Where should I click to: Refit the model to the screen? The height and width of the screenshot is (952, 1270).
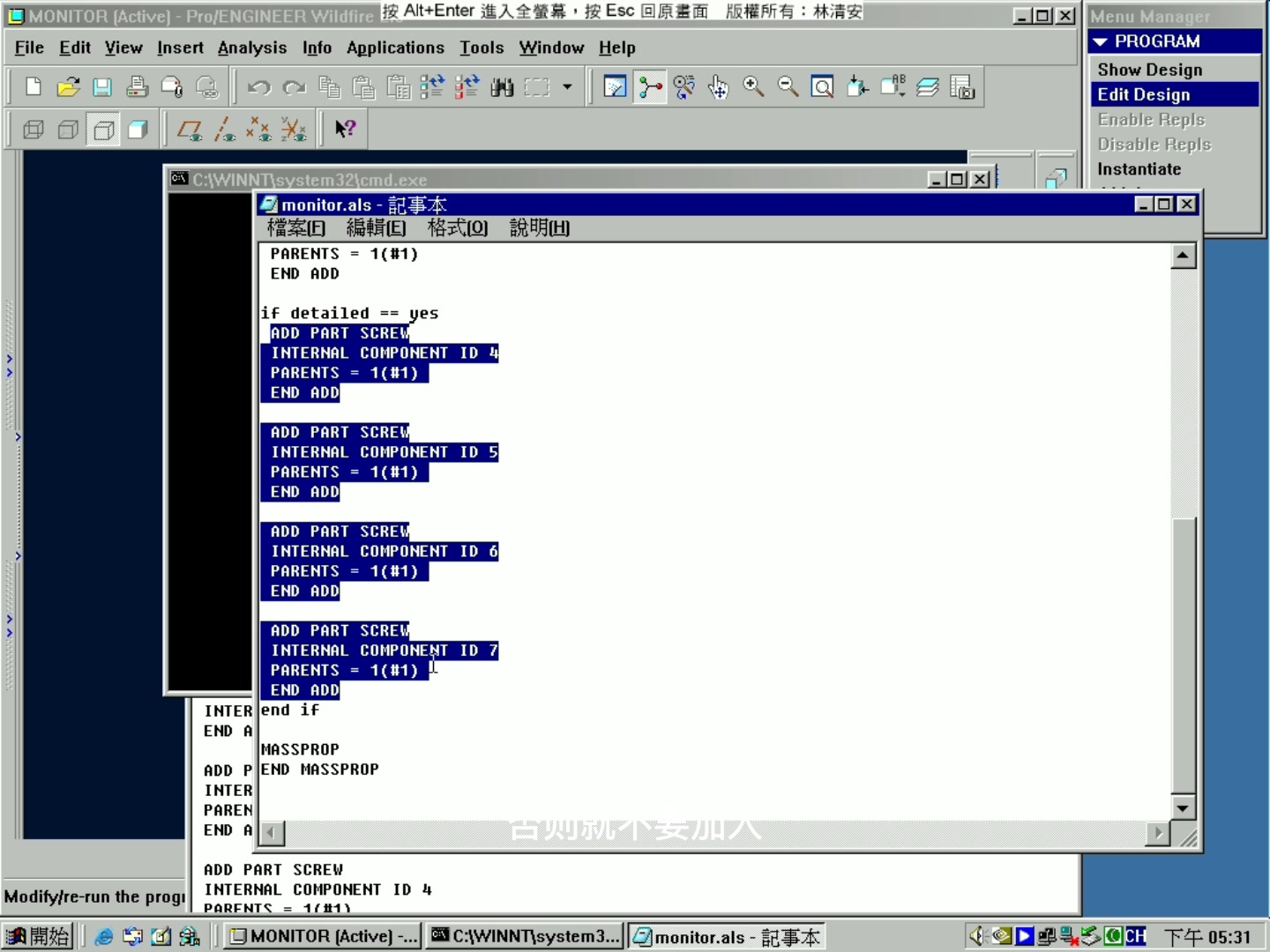point(822,86)
